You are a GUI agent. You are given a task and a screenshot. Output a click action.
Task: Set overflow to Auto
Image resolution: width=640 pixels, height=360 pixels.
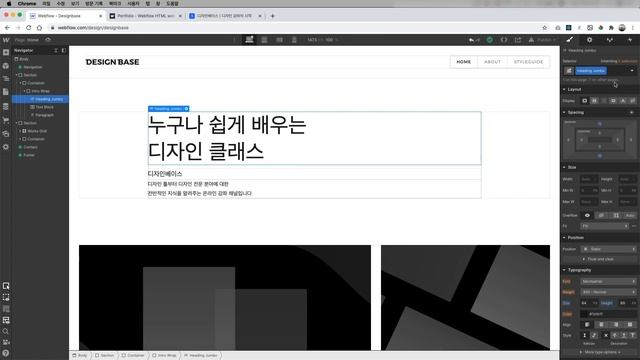[630, 216]
